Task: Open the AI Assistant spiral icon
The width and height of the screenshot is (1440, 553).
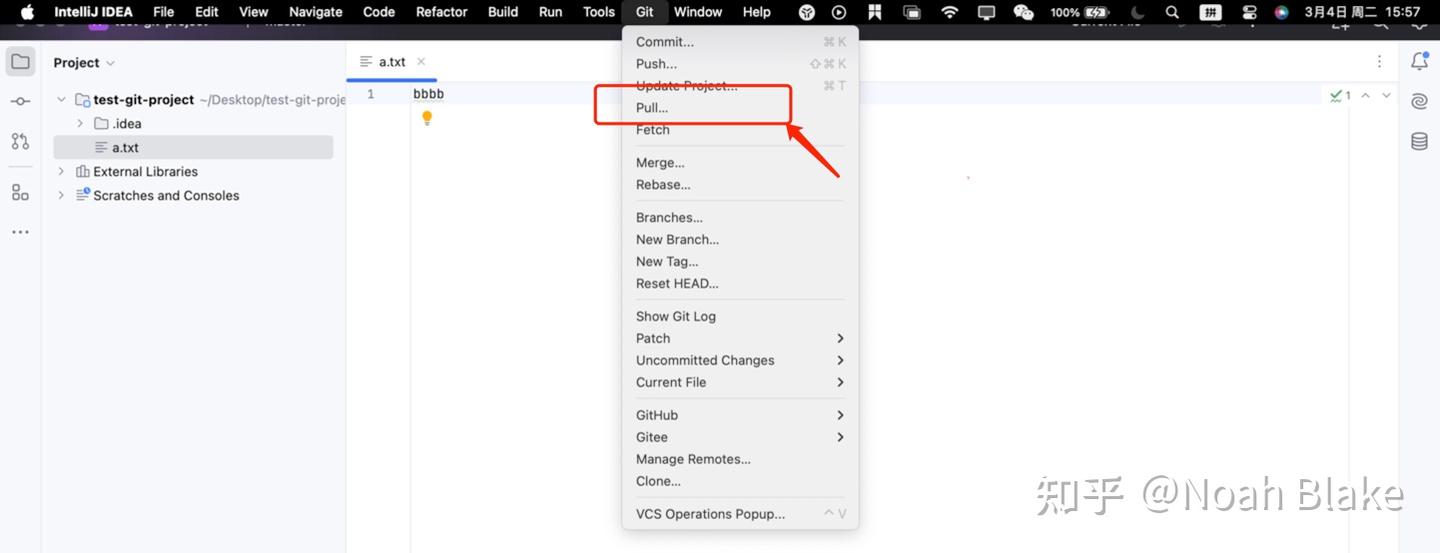Action: [x=1419, y=101]
